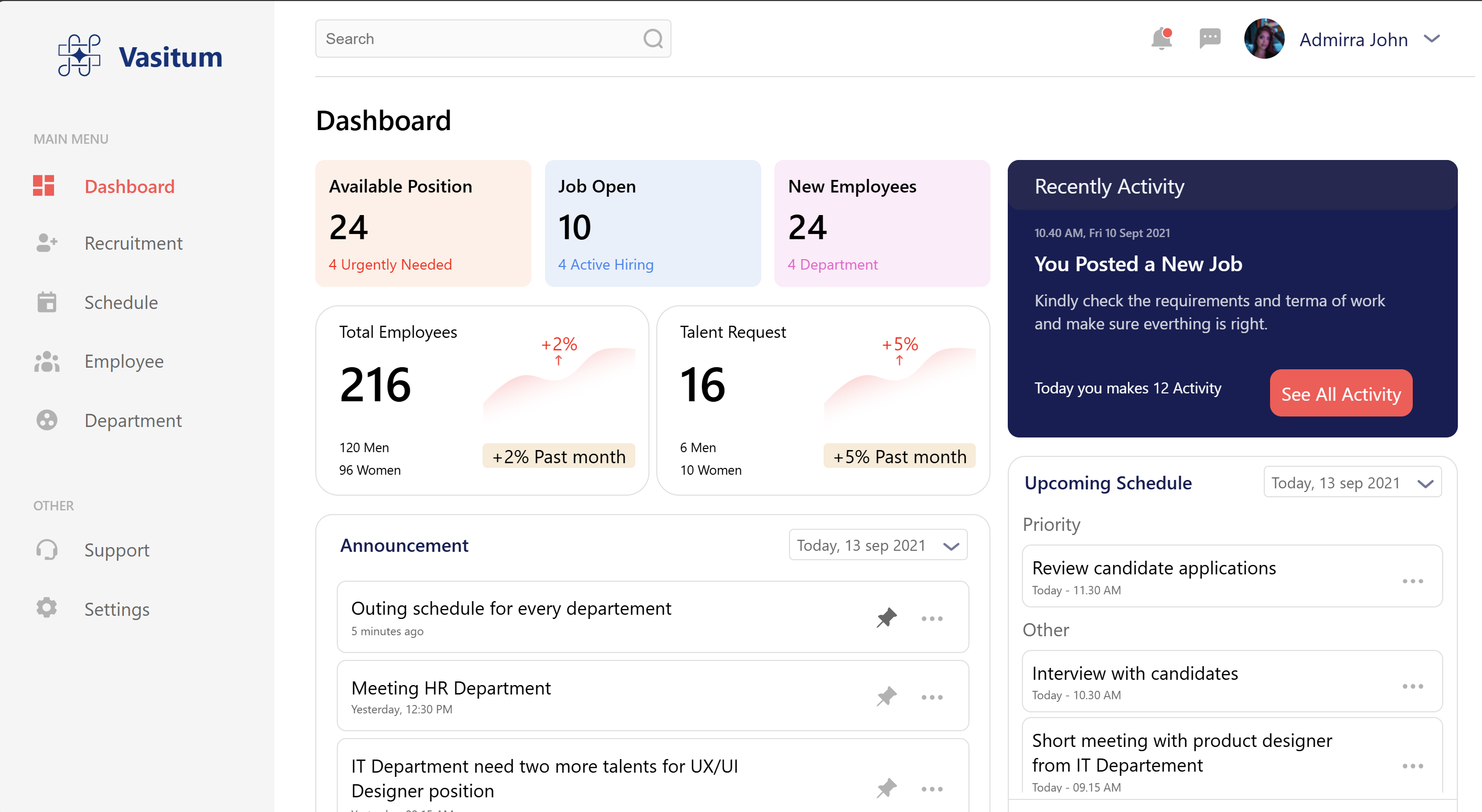Unpin the Outing schedule announcement
The width and height of the screenshot is (1482, 812).
coord(887,617)
